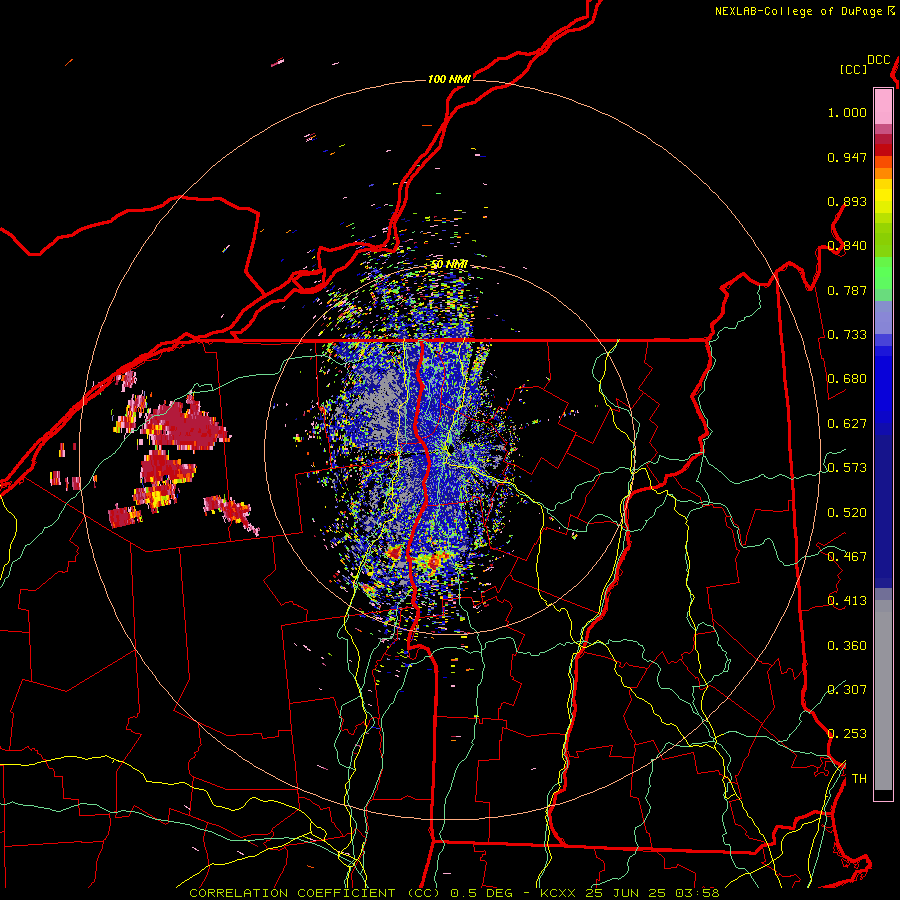Select the 0.840 scale value
Image resolution: width=900 pixels, height=900 pixels.
pyautogui.click(x=847, y=246)
